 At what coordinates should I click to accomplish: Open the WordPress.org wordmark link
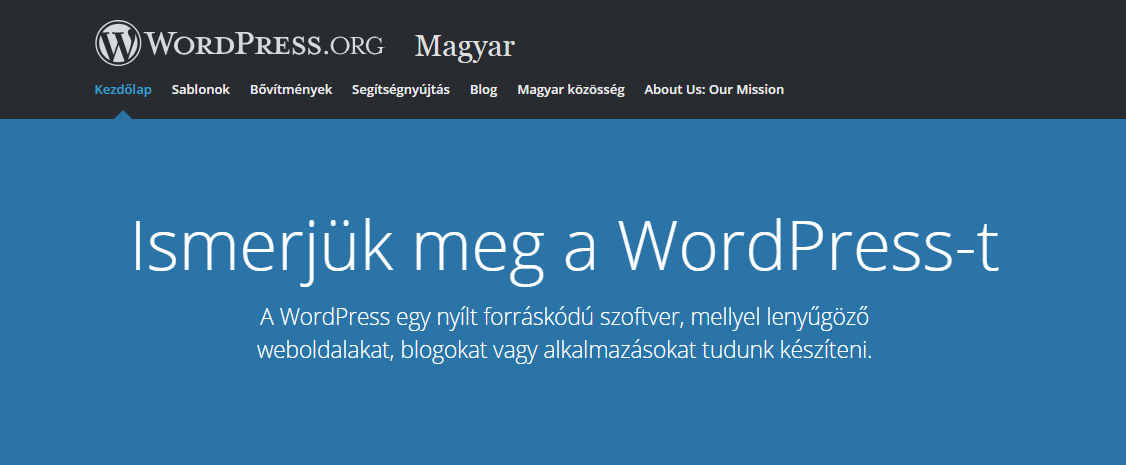pyautogui.click(x=265, y=44)
